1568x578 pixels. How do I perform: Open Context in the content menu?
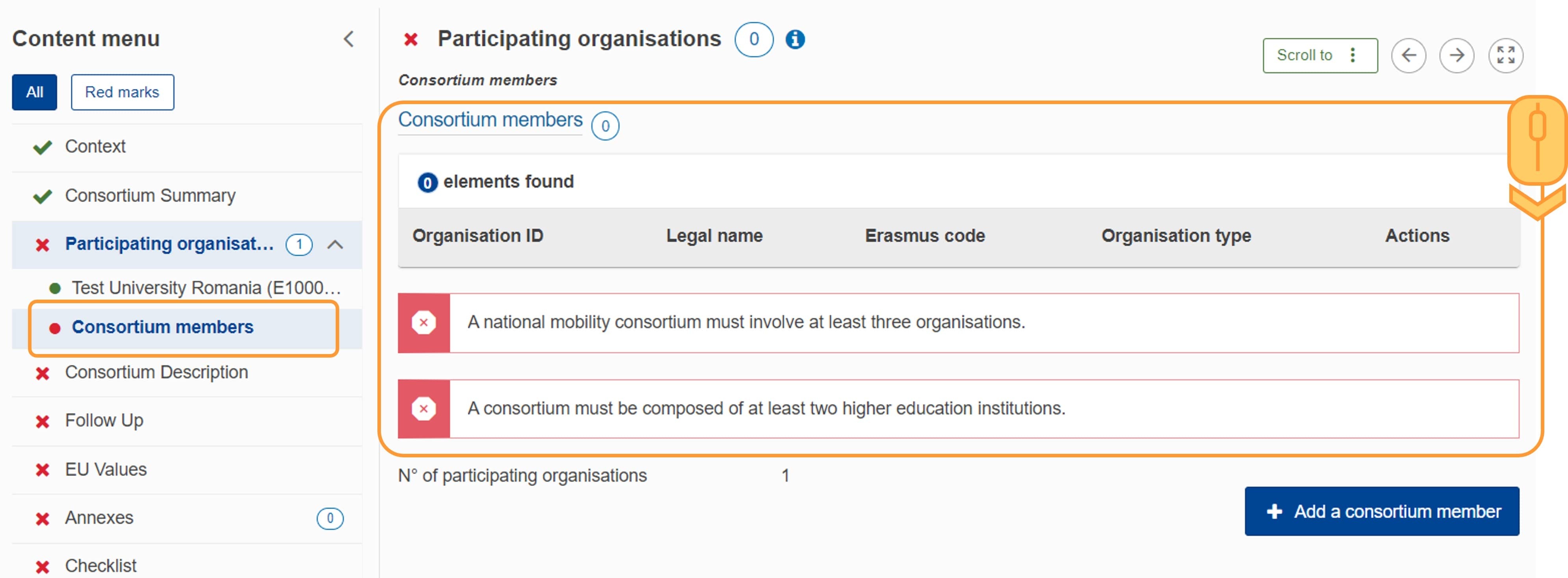pyautogui.click(x=96, y=147)
